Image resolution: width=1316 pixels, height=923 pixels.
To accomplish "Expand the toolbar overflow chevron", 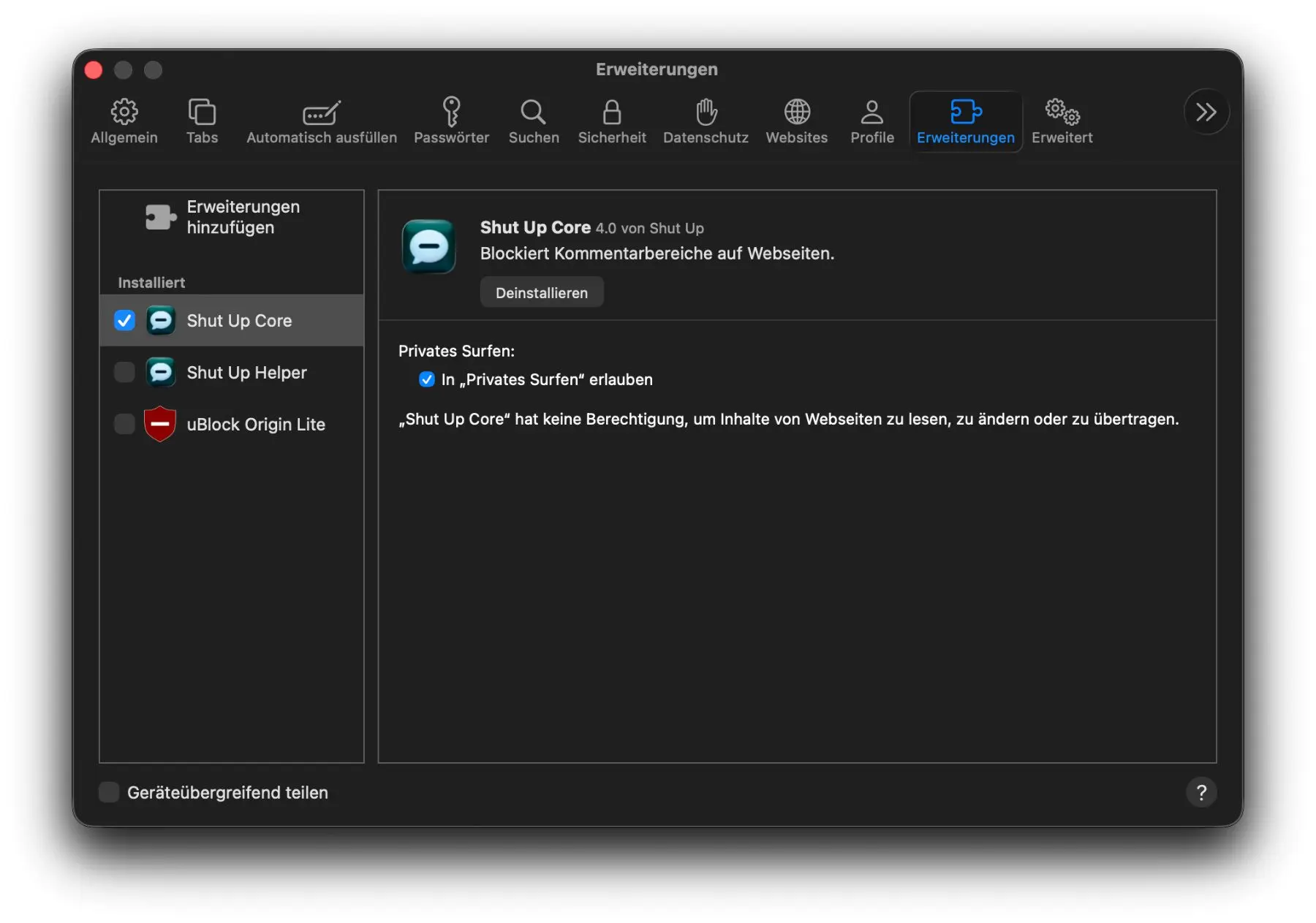I will point(1206,112).
